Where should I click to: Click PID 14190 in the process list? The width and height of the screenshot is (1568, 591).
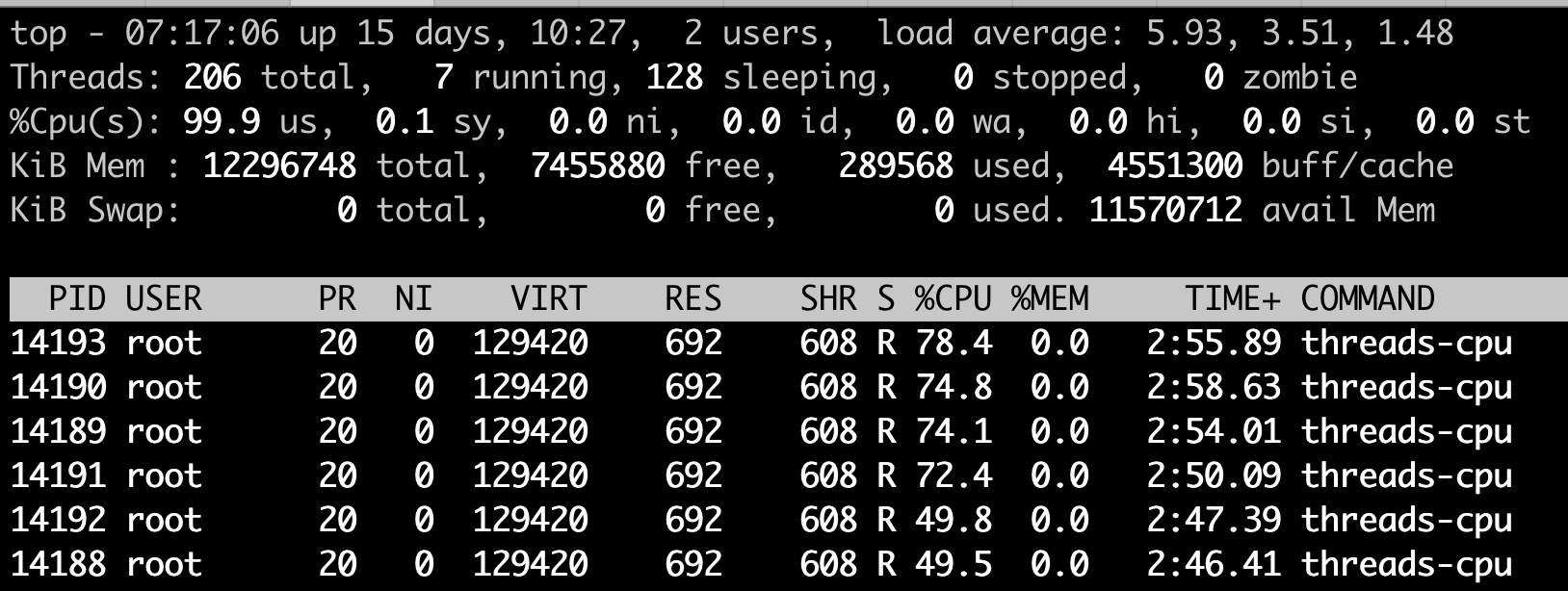tap(58, 387)
